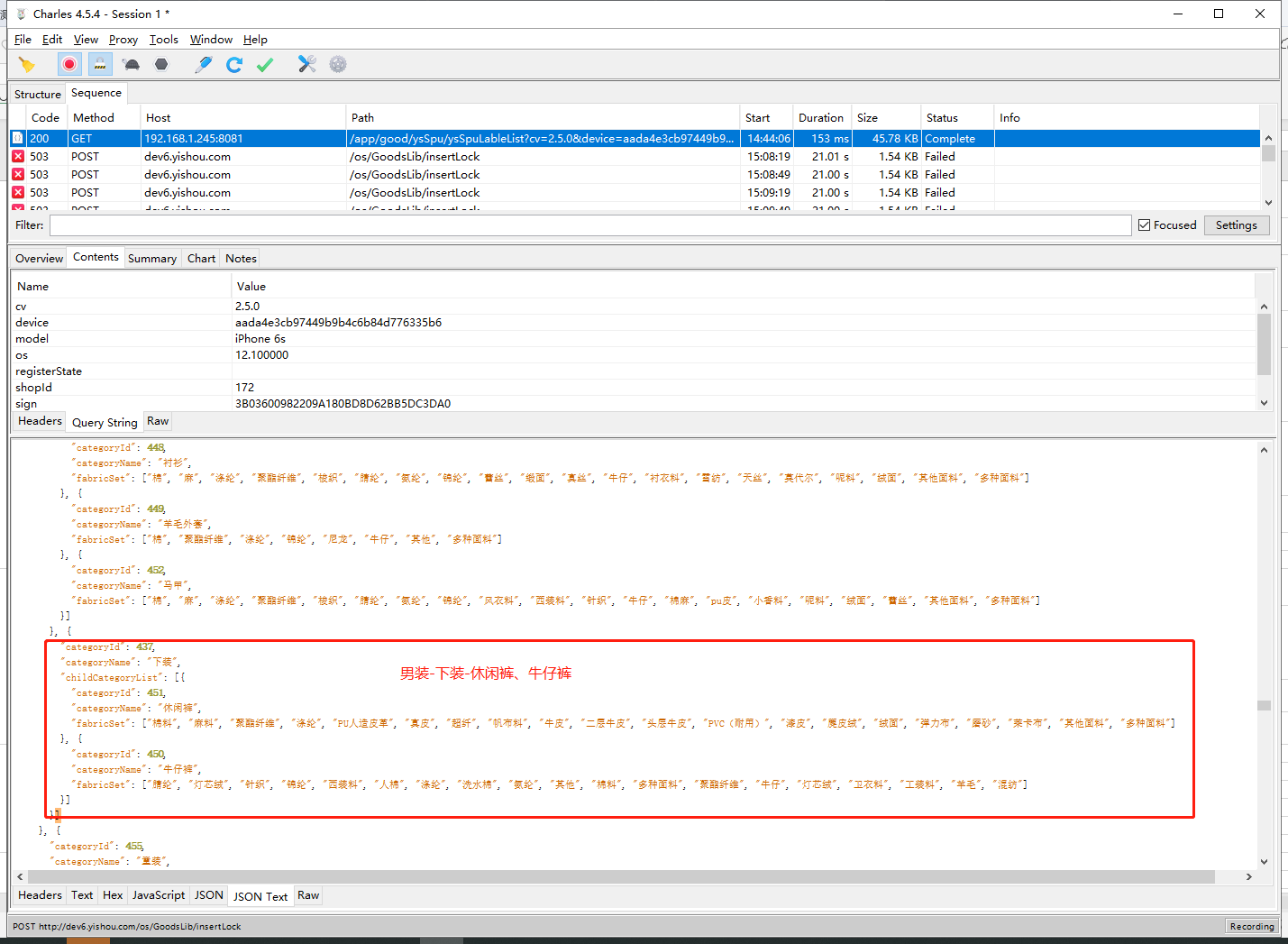Open the Overview tab
Screen dimensions: 1288x944
coord(39,258)
